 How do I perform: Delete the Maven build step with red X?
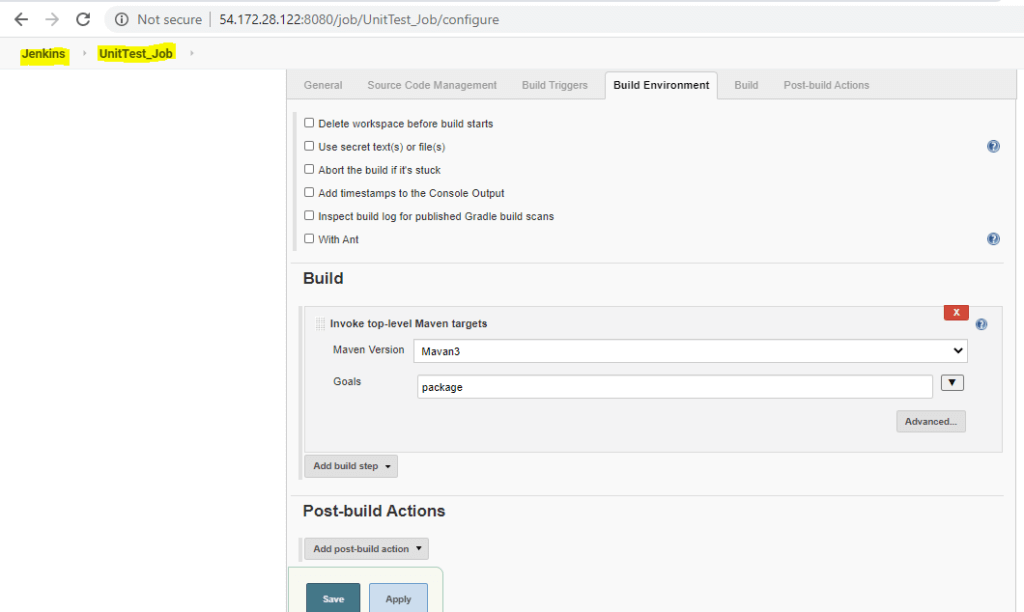[955, 311]
